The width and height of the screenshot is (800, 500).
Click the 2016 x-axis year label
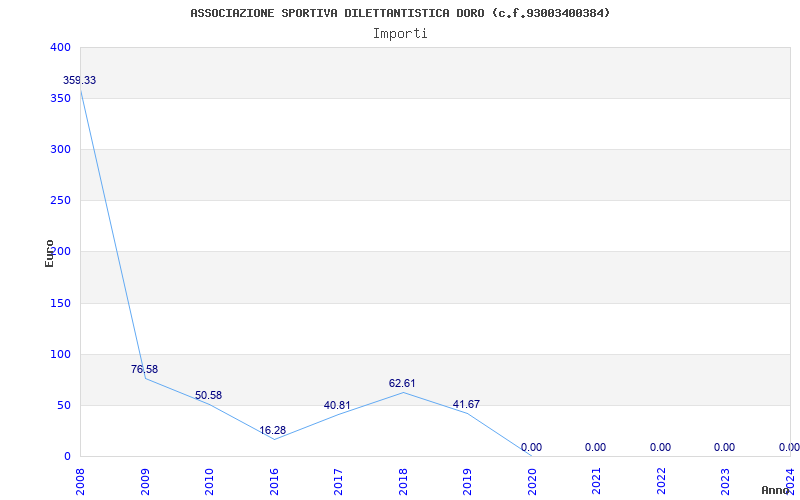(x=274, y=482)
